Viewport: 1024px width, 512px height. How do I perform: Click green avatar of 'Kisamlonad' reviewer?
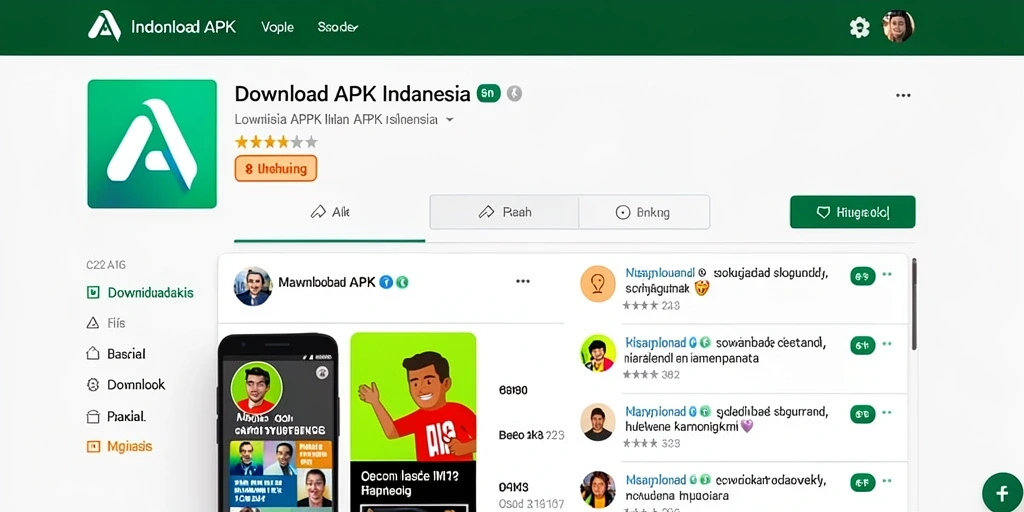coord(598,353)
